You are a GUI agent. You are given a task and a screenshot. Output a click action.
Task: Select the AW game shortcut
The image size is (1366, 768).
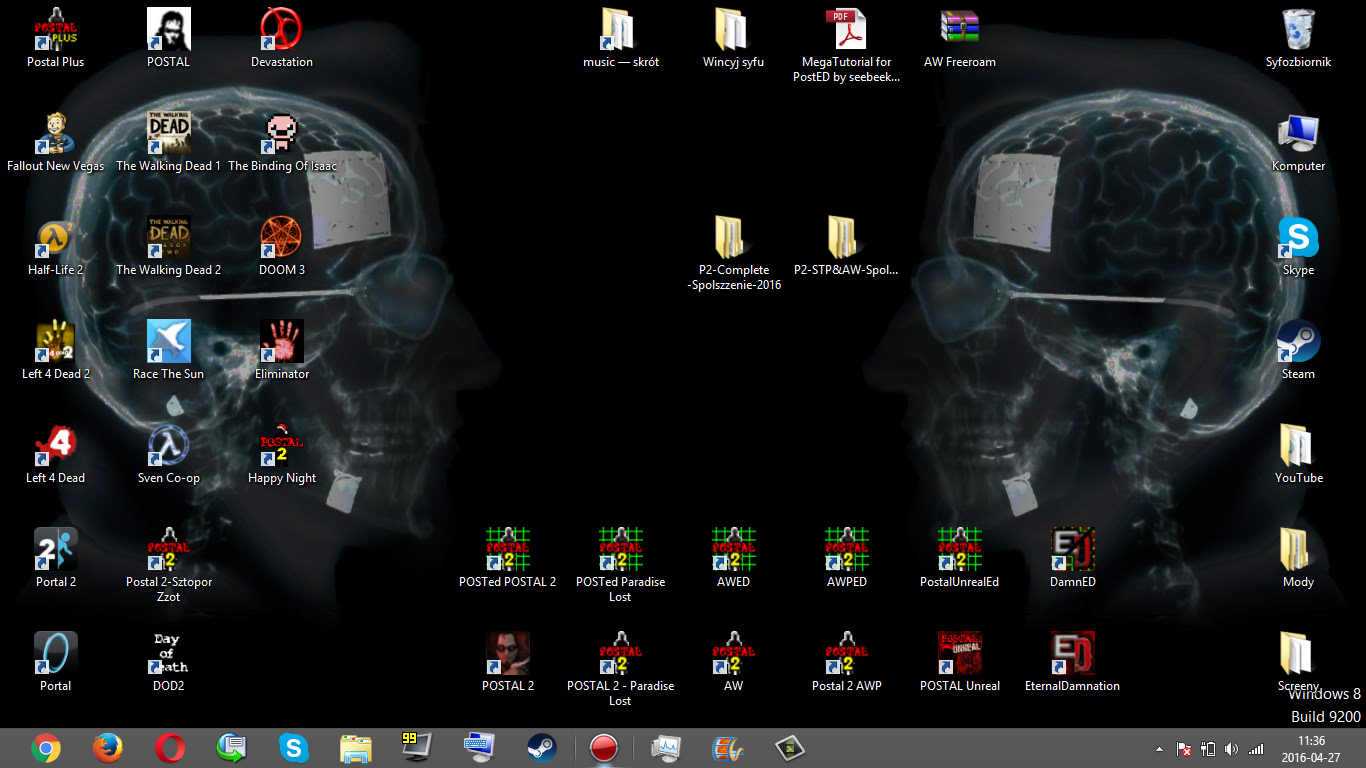(x=734, y=662)
